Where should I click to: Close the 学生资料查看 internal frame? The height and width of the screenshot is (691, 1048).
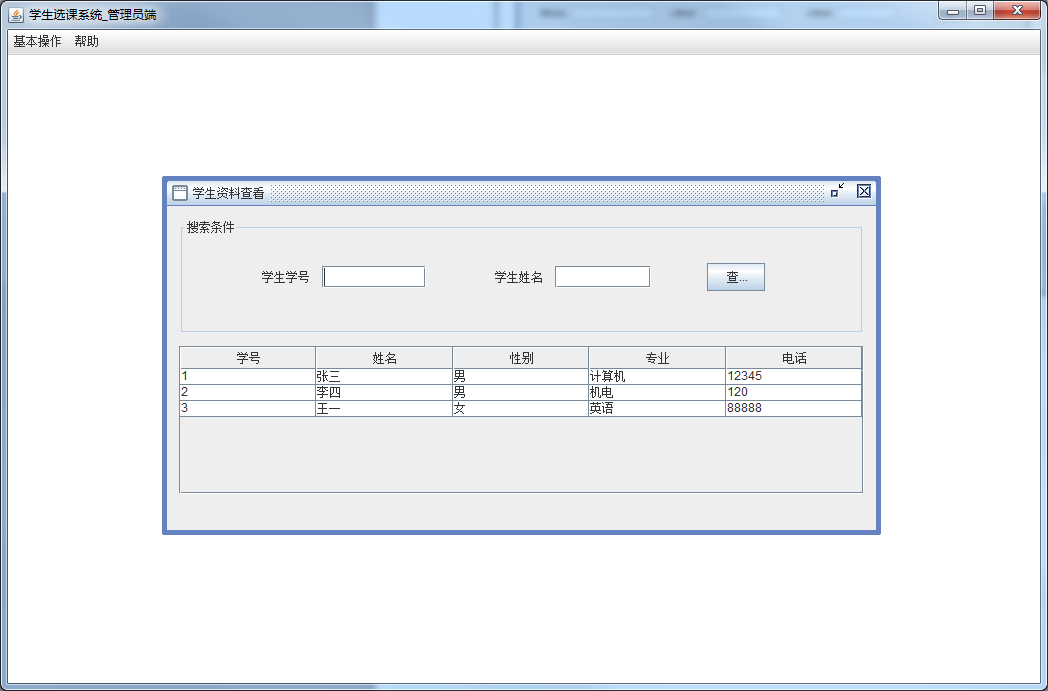click(x=863, y=191)
